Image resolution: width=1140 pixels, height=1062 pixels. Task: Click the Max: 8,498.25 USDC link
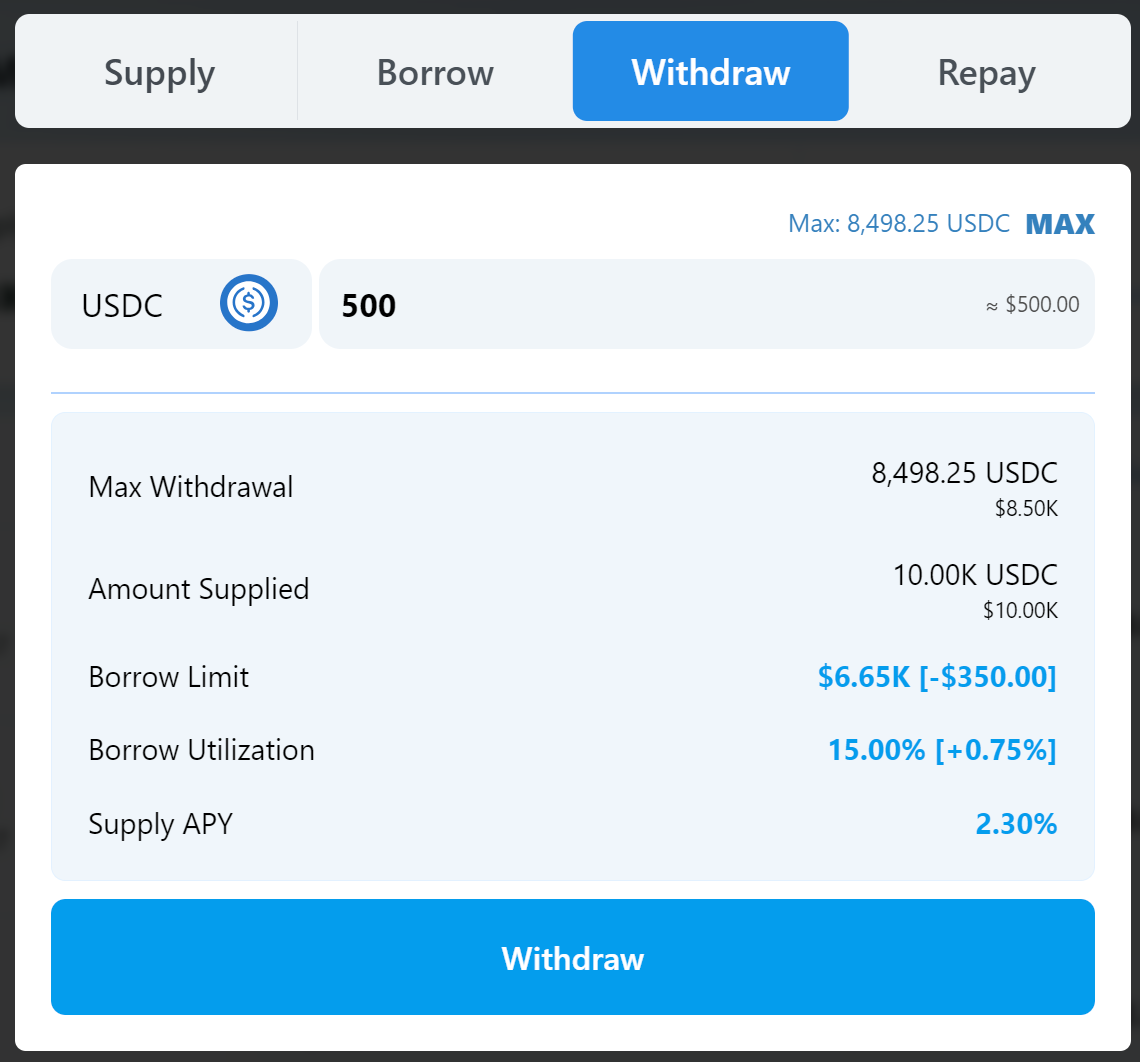[899, 223]
